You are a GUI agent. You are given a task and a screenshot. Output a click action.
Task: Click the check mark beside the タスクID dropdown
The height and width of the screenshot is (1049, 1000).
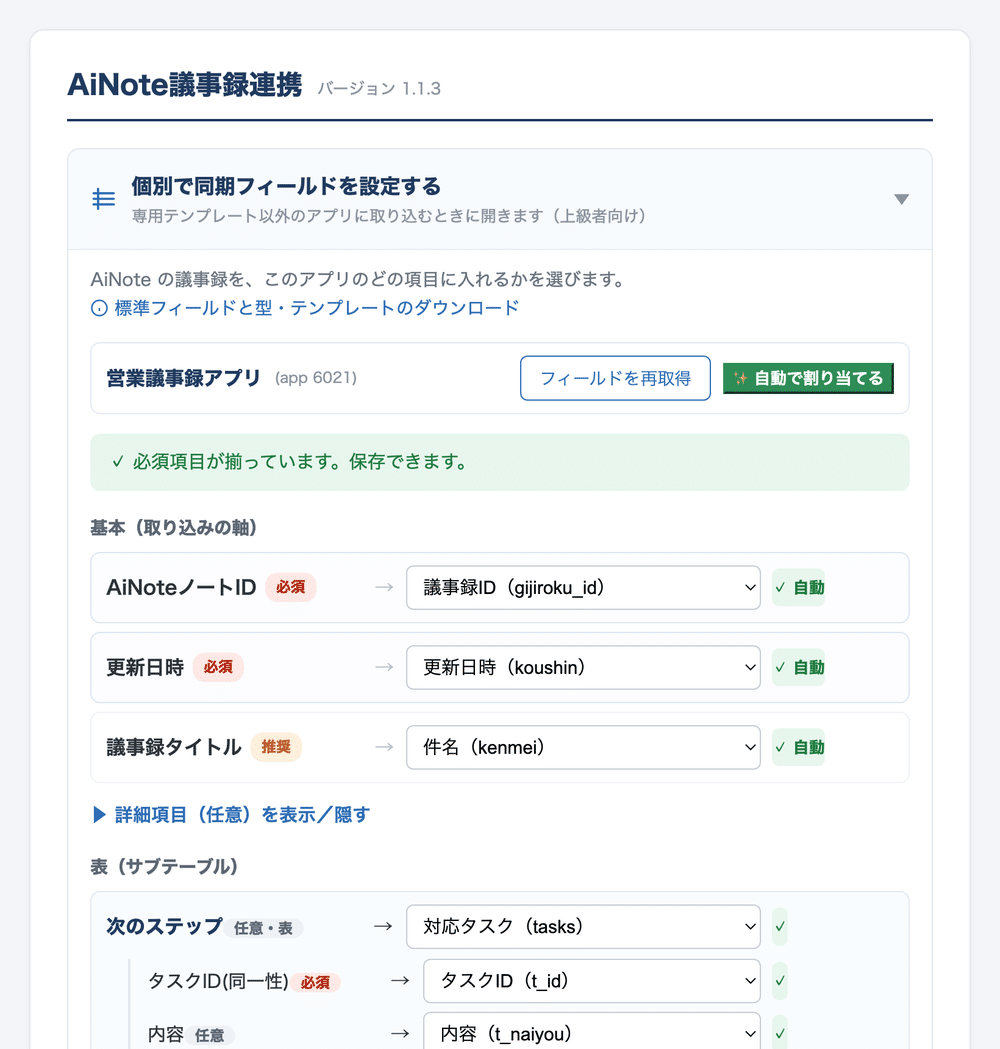(x=779, y=981)
